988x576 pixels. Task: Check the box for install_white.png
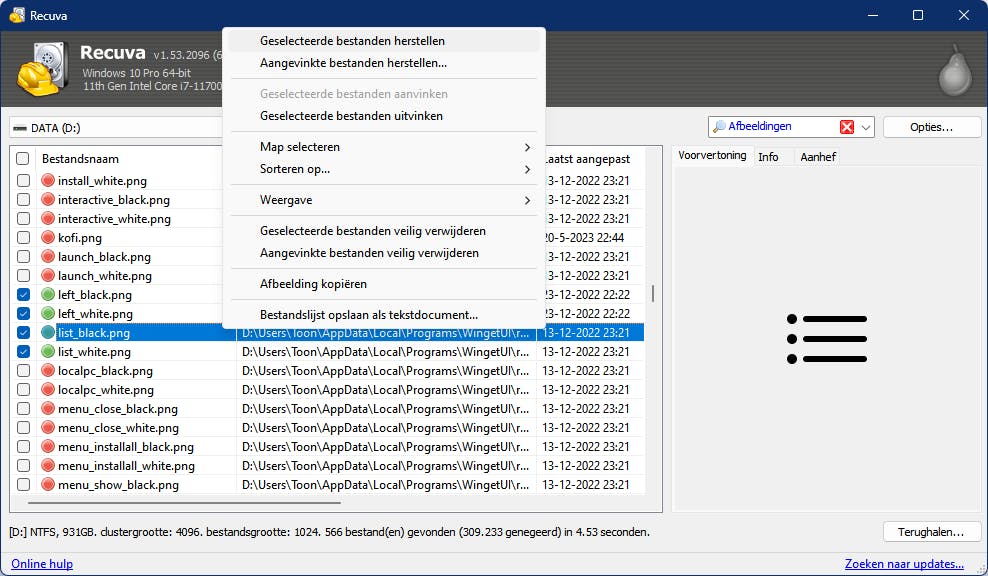[23, 181]
